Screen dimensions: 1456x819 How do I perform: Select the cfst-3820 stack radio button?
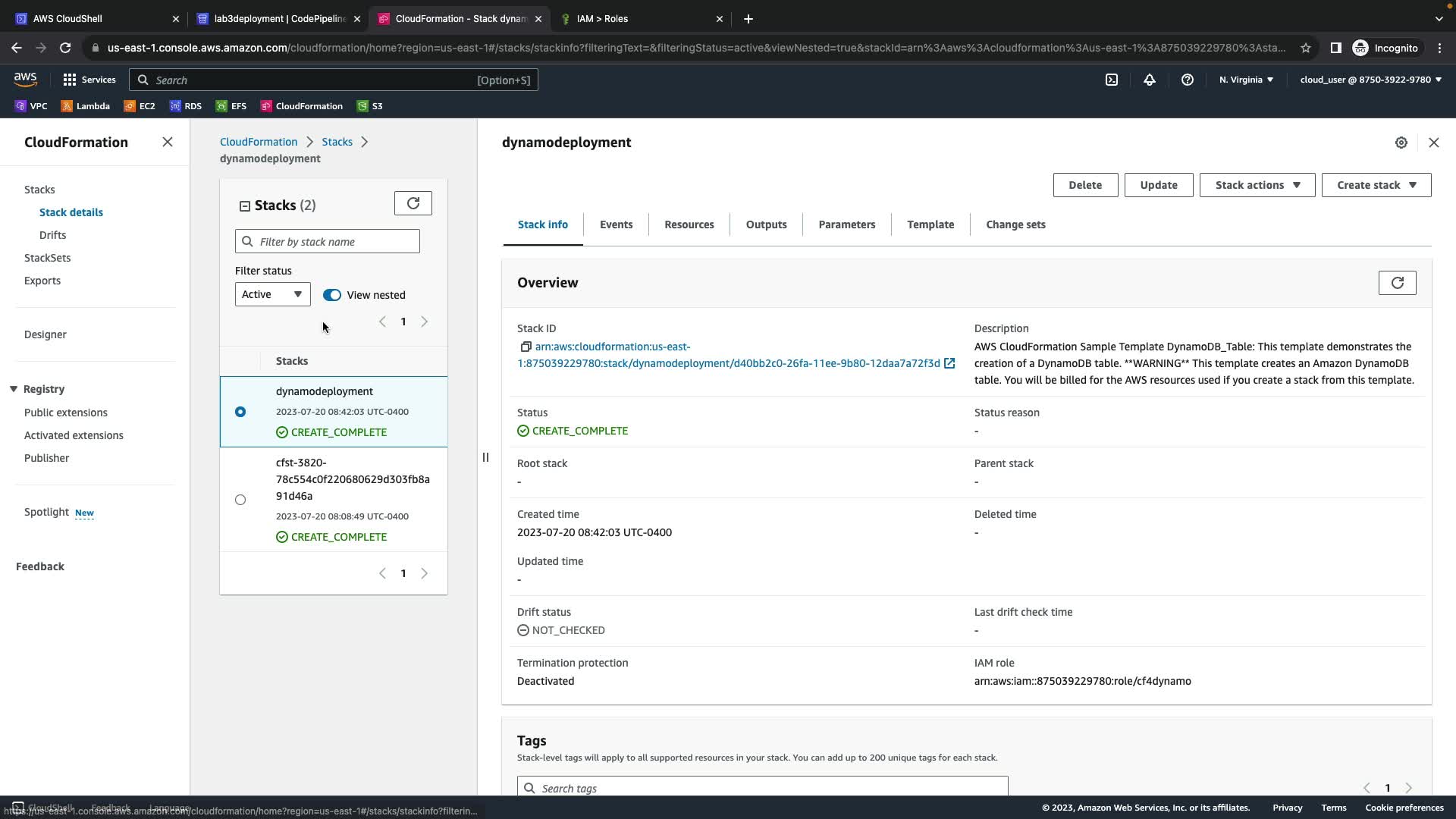click(240, 500)
